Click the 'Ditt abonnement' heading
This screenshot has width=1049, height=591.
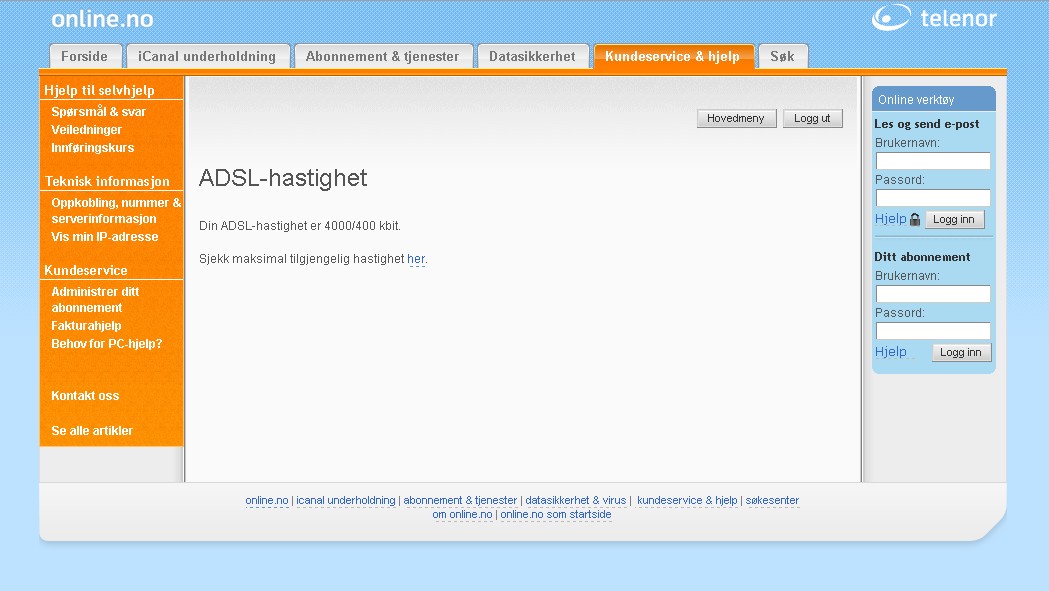point(922,257)
